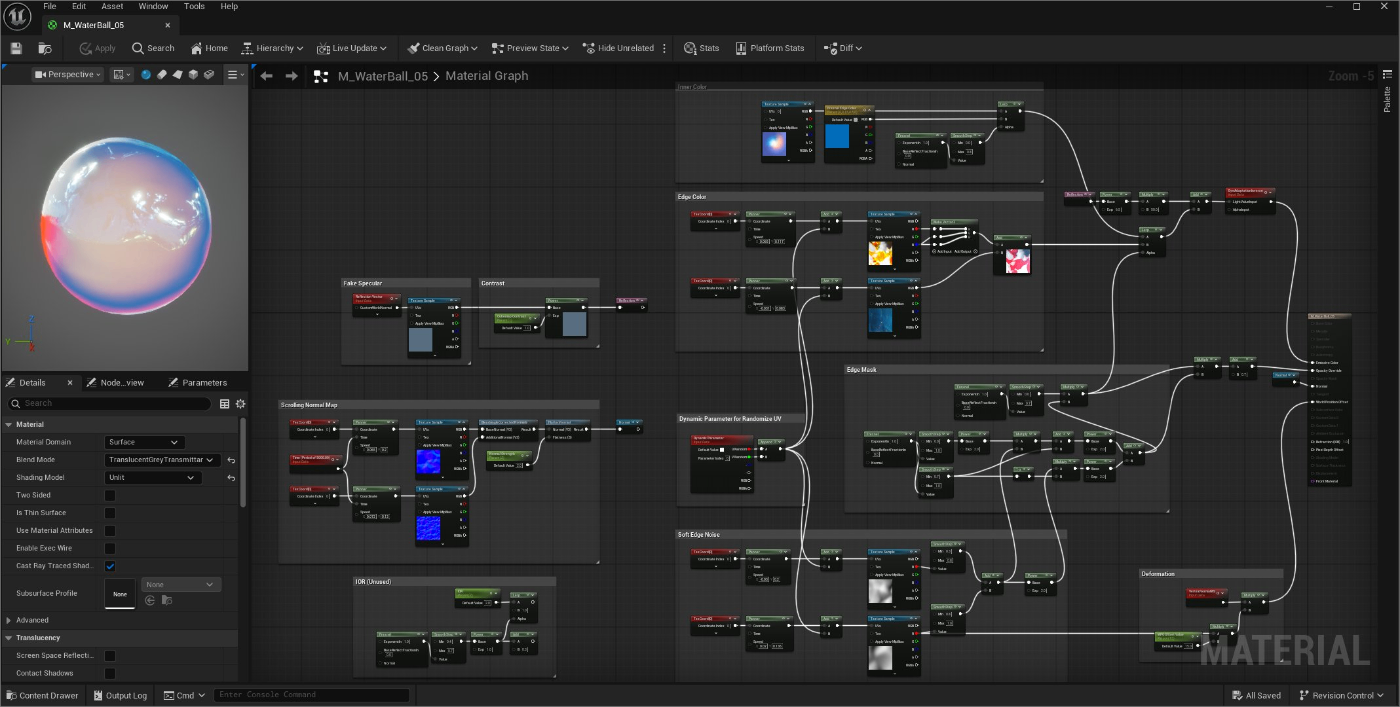Uncheck Cast Ray Traced Shadows
This screenshot has height=707, width=1400.
110,566
